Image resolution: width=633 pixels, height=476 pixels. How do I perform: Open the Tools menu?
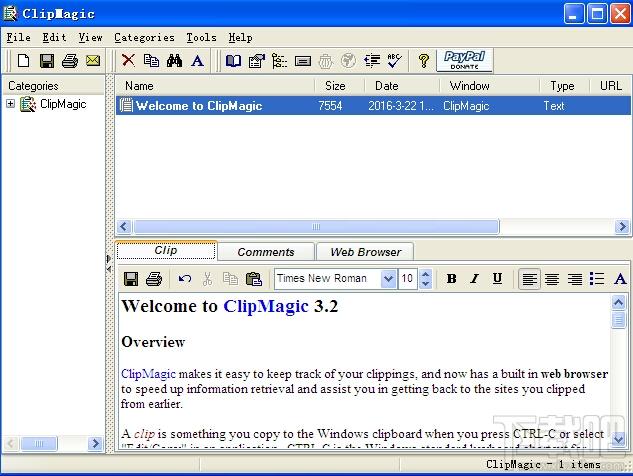(x=201, y=38)
